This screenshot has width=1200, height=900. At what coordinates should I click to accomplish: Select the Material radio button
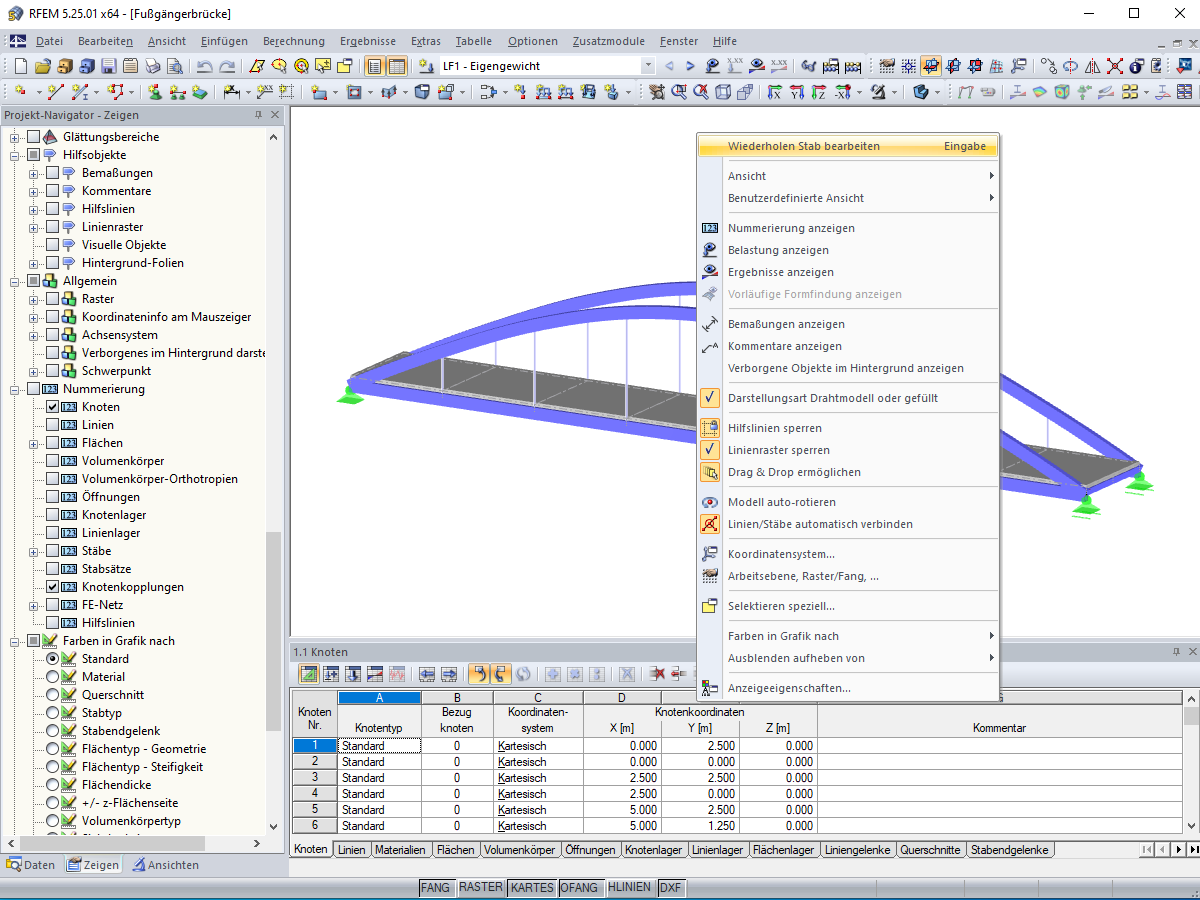pyautogui.click(x=53, y=677)
